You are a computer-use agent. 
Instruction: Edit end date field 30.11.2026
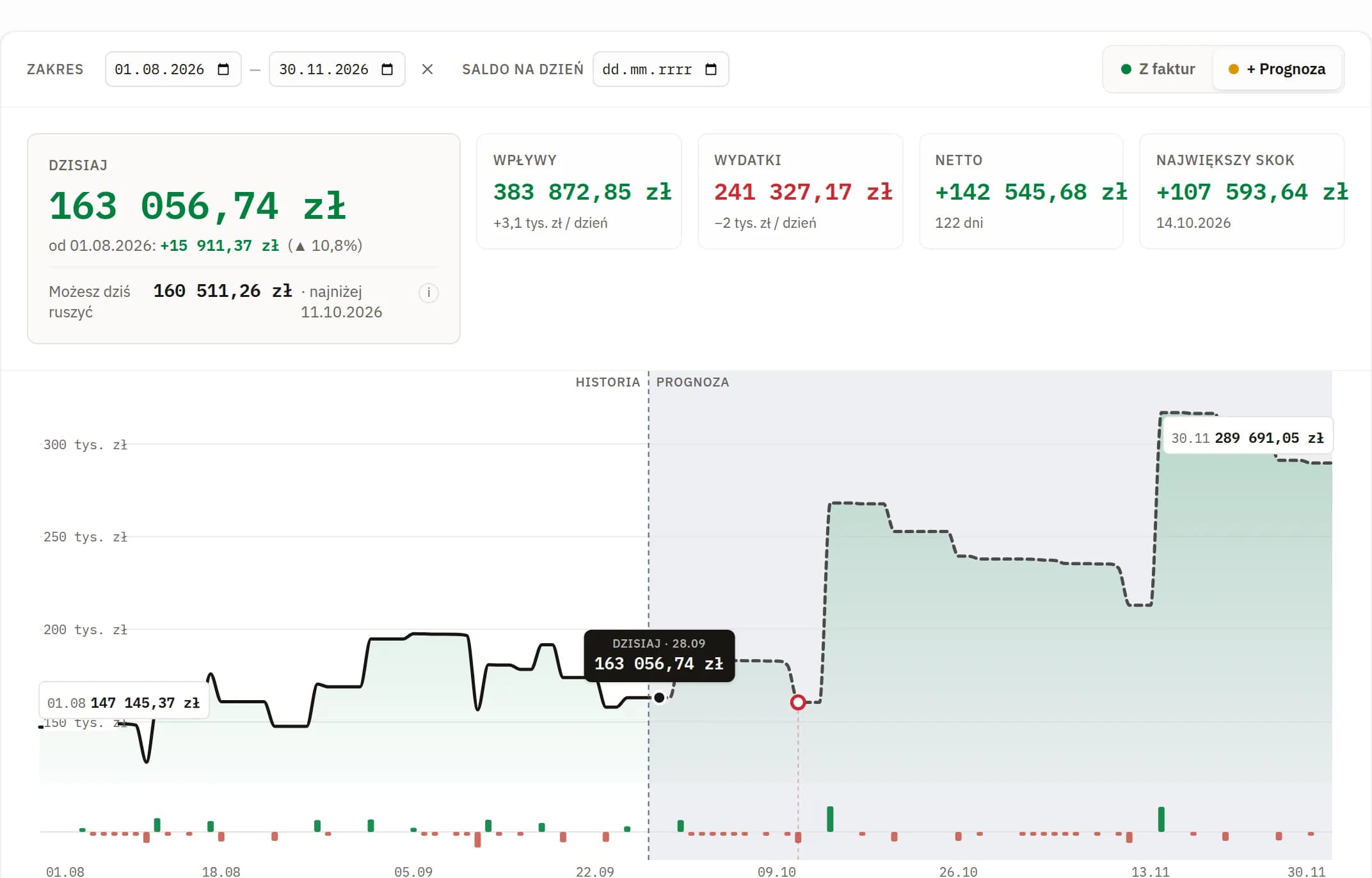337,69
